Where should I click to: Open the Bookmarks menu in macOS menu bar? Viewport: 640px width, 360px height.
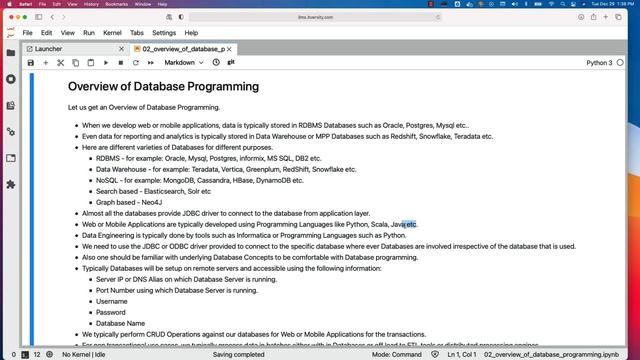[x=117, y=4]
